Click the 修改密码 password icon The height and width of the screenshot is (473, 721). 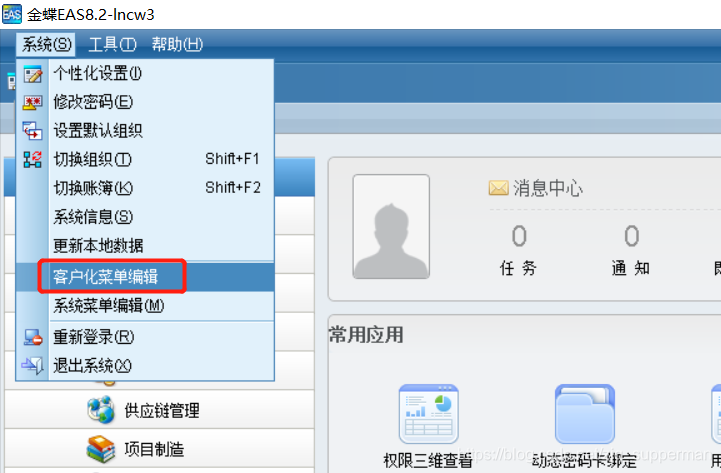point(33,102)
